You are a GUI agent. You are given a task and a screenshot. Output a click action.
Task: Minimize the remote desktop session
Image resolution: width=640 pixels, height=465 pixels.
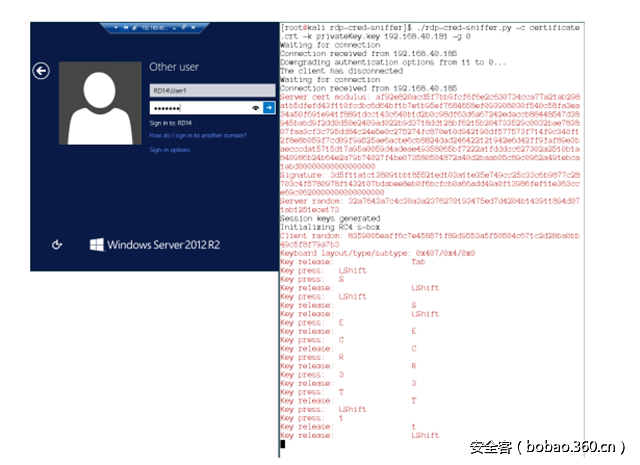click(x=174, y=29)
